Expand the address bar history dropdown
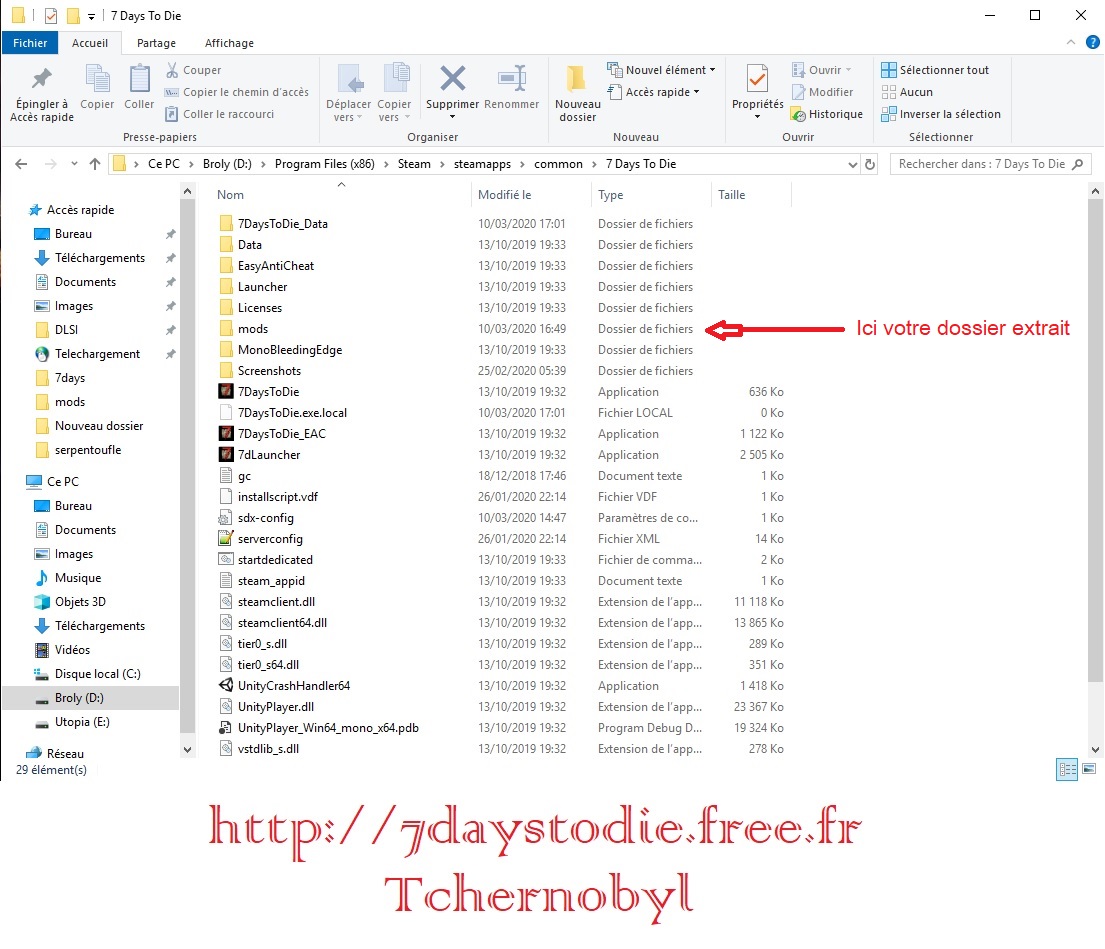This screenshot has height=949, width=1105. [x=853, y=164]
